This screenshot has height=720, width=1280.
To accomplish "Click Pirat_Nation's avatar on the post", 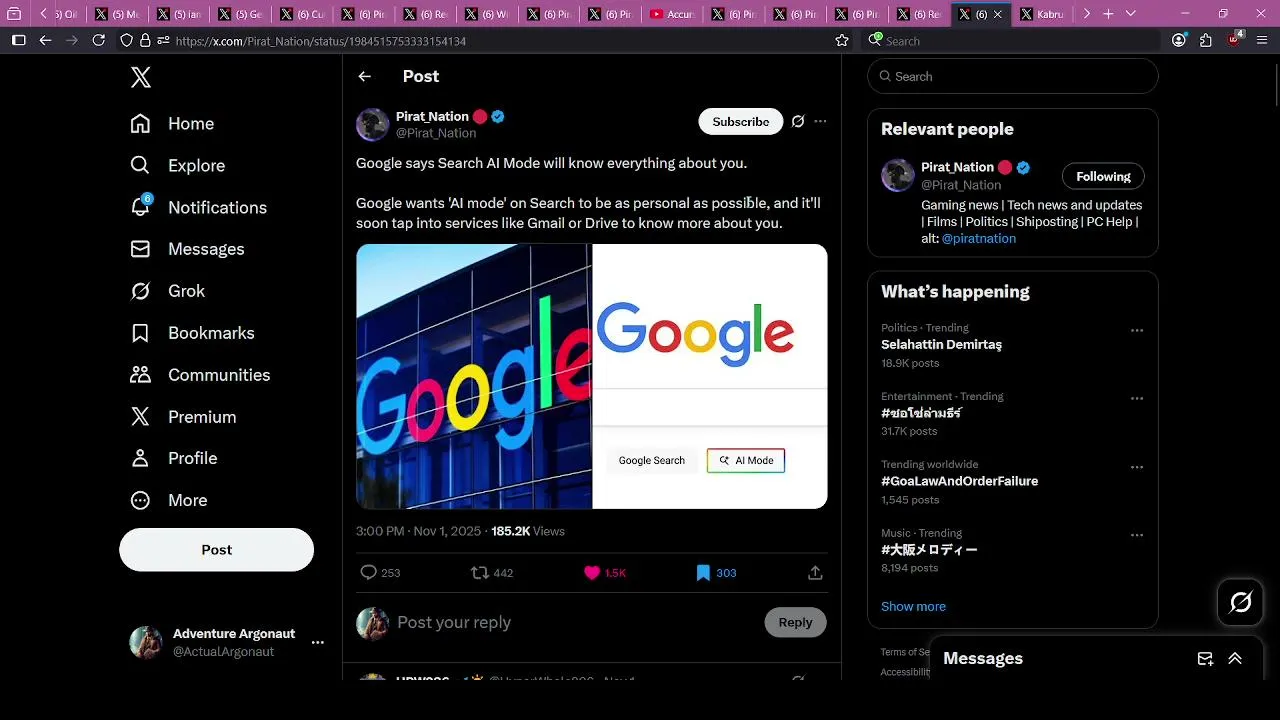I will [x=373, y=124].
